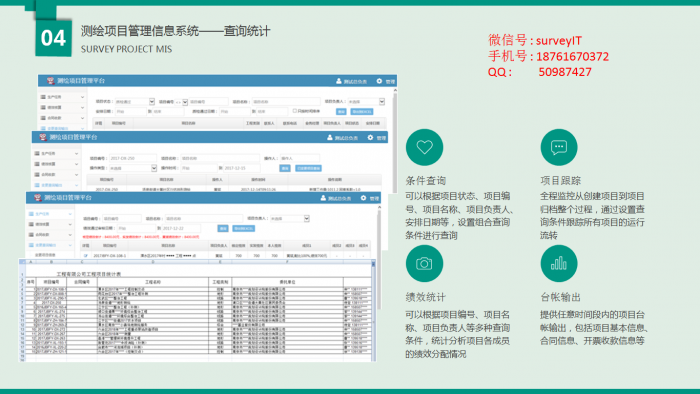This screenshot has height=394, width=700.
Task: Click the 测绘项目管理平台 logo in the bottom platform window
Action: (38, 198)
